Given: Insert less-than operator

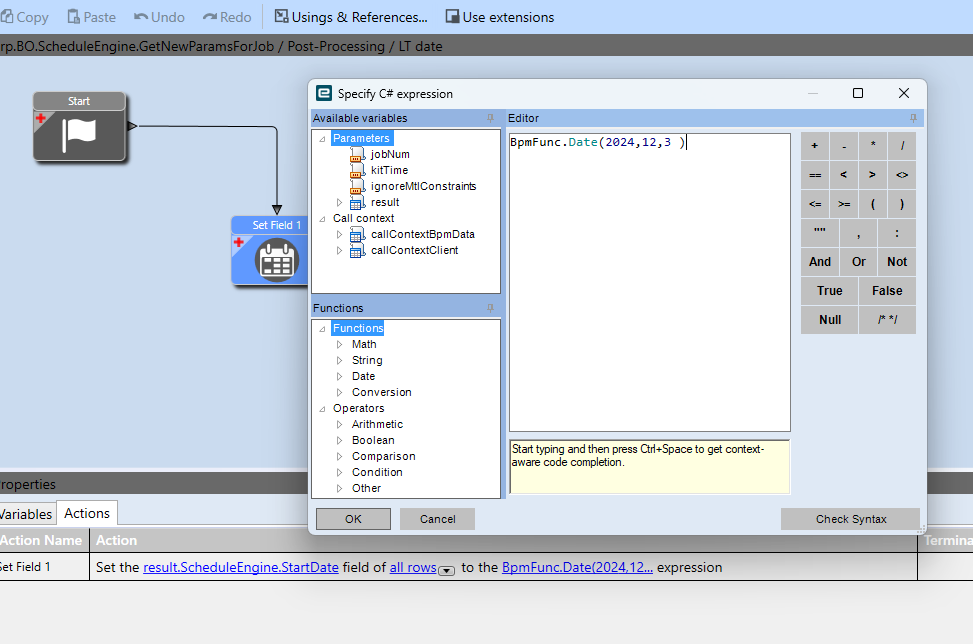Looking at the screenshot, I should coord(844,175).
